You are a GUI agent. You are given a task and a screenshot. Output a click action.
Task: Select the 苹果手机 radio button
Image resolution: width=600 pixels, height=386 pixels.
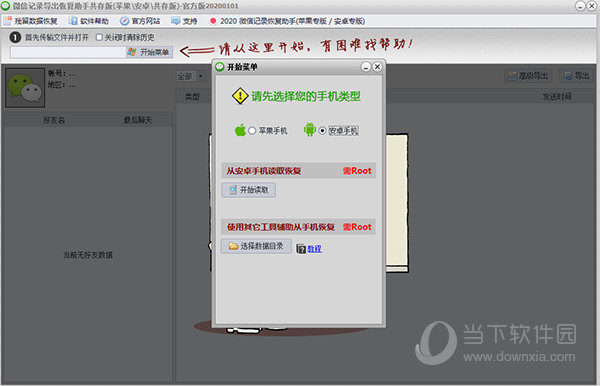(252, 131)
